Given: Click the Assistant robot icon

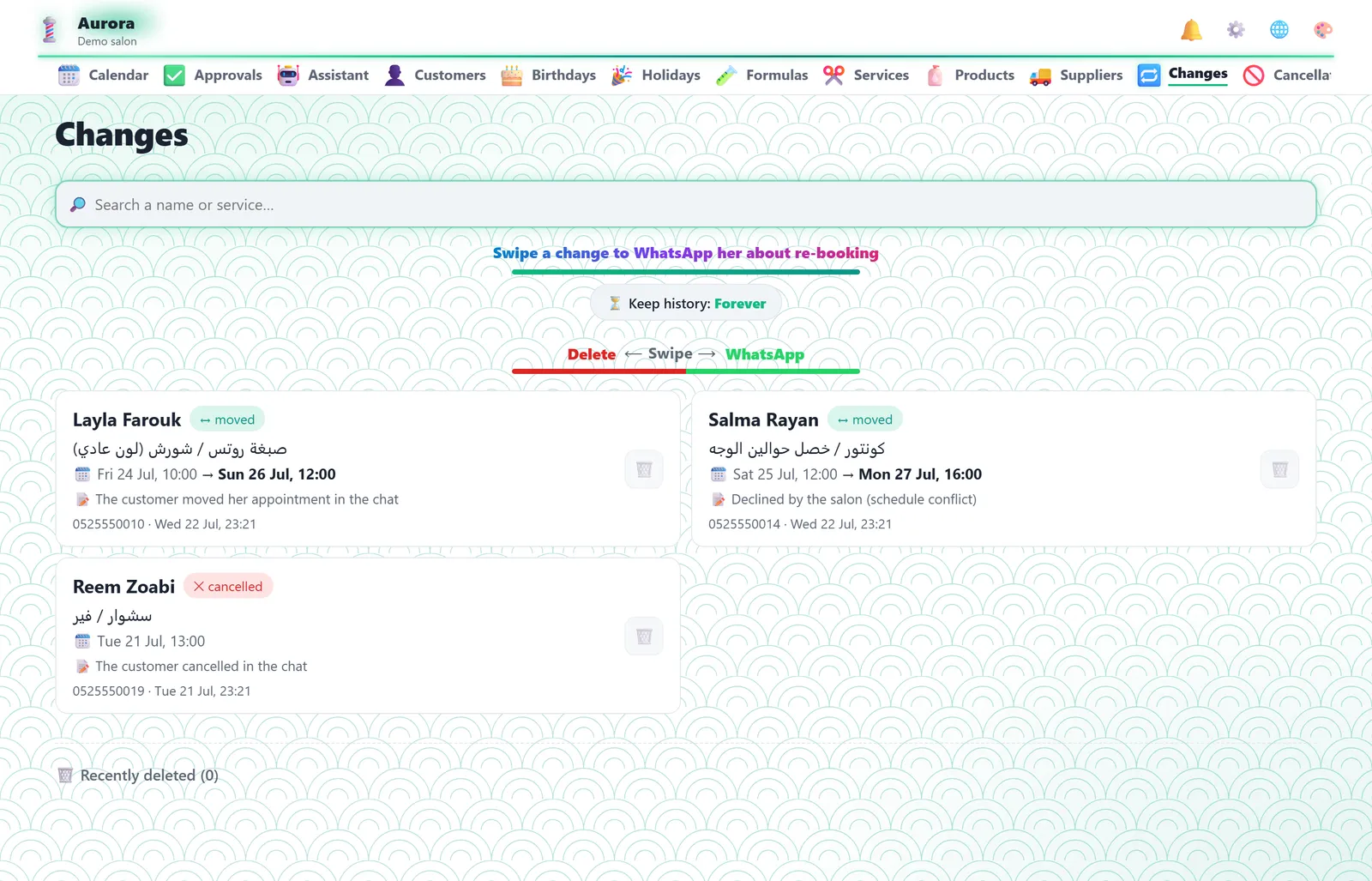Looking at the screenshot, I should 288,75.
